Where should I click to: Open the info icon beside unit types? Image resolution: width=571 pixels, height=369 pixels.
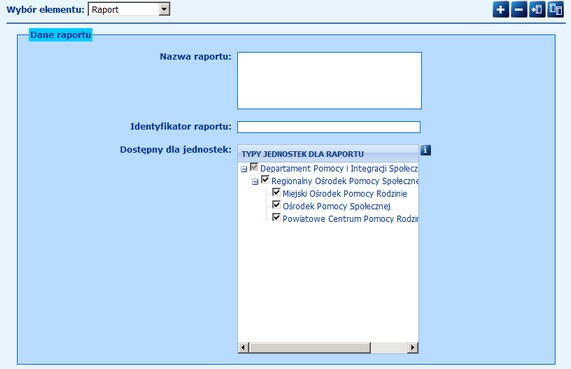(x=426, y=150)
